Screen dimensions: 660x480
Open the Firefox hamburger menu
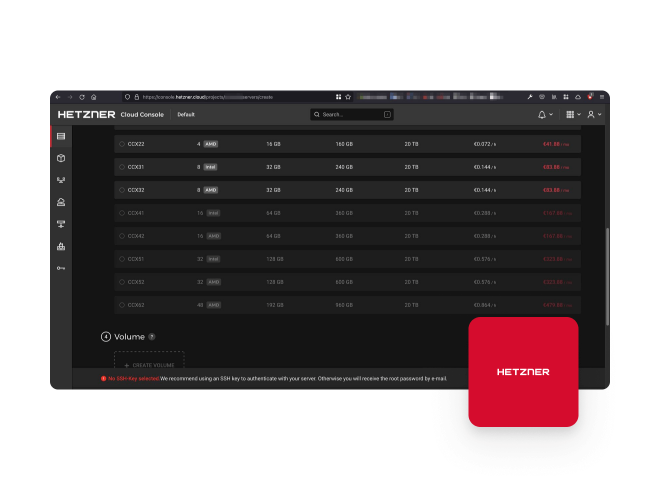601,97
